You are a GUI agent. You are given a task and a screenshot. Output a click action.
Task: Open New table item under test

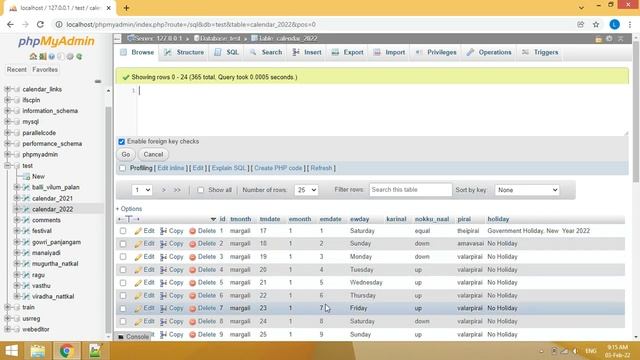pyautogui.click(x=38, y=176)
